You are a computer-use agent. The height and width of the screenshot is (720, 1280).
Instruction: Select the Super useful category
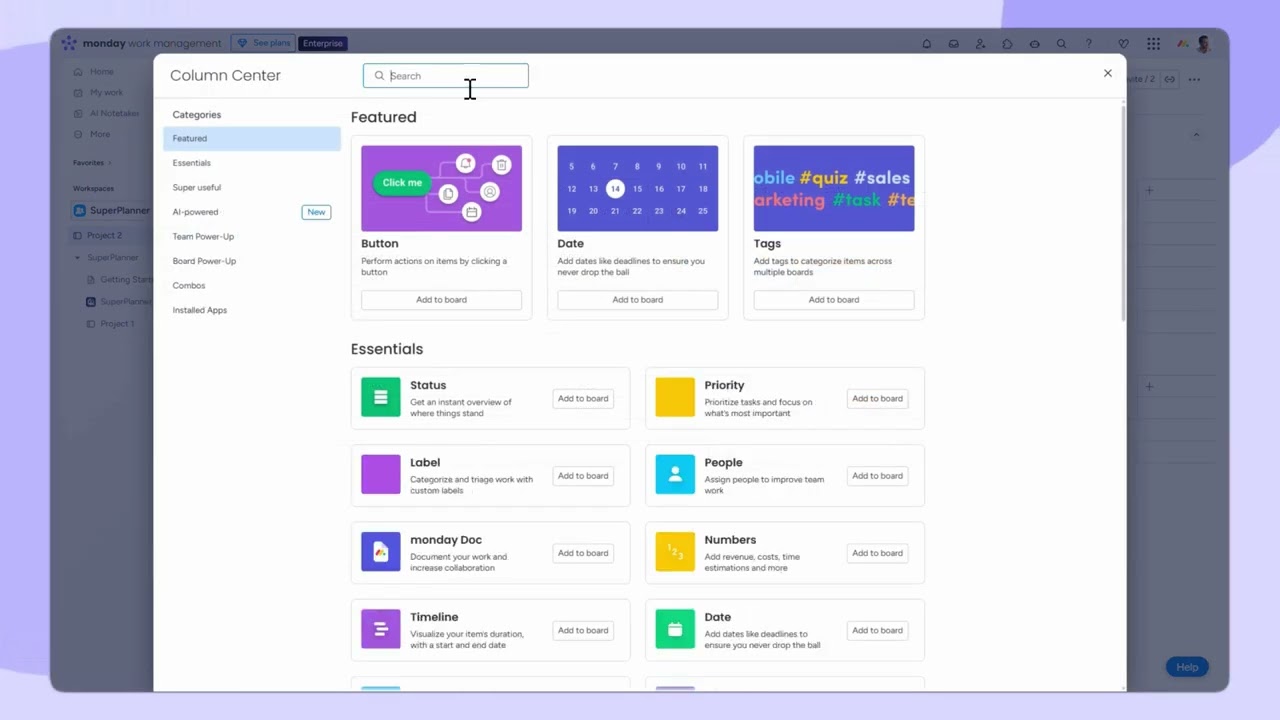(x=252, y=188)
